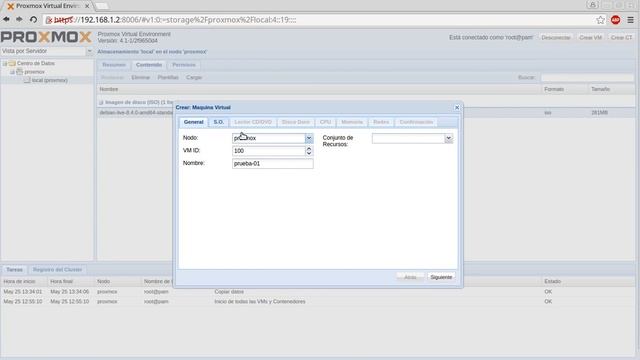640x360 pixels.
Task: Click the Plantillas toolbar button
Action: click(x=168, y=77)
